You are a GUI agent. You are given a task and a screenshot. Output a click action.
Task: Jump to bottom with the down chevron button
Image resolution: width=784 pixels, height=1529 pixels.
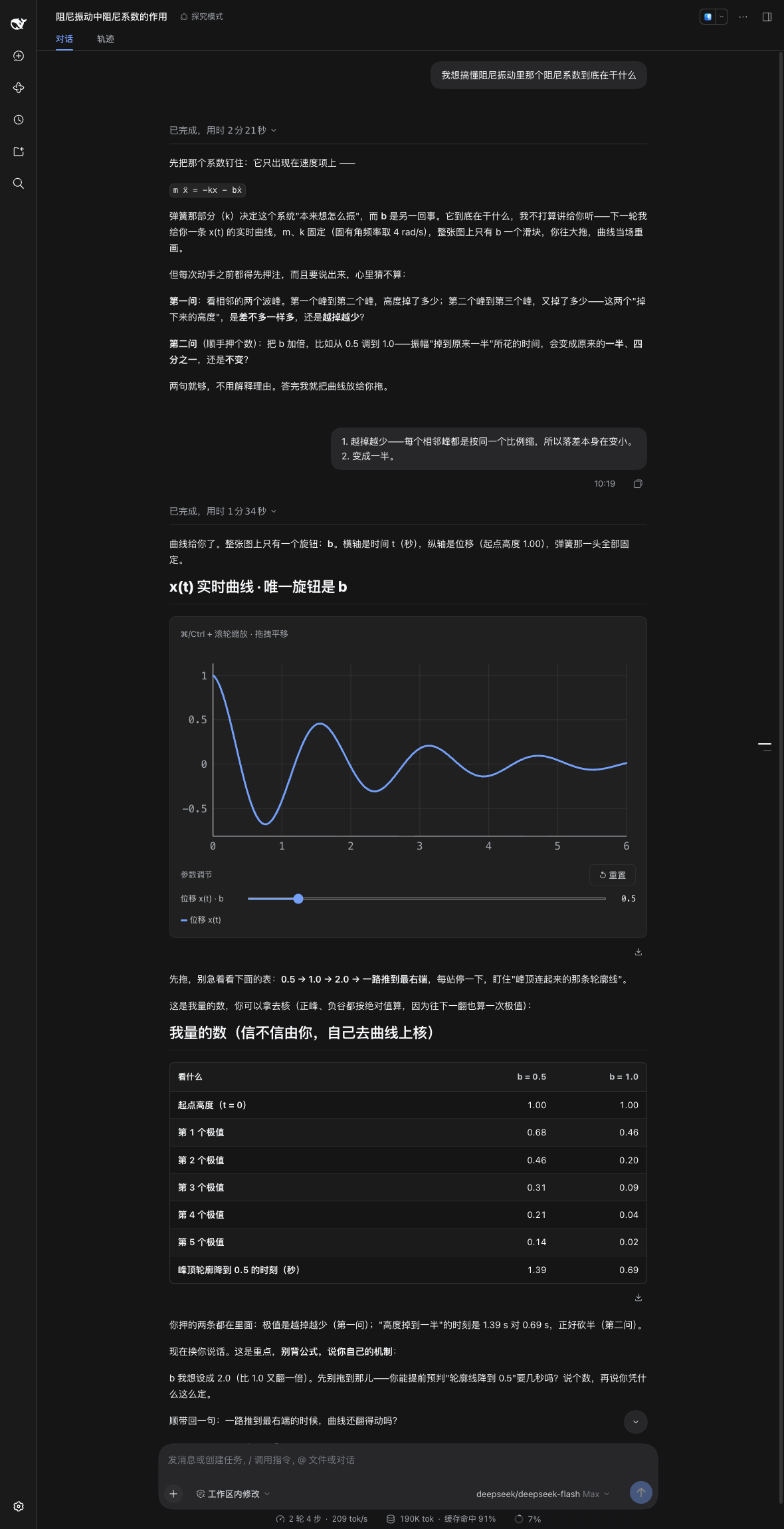tap(636, 1422)
